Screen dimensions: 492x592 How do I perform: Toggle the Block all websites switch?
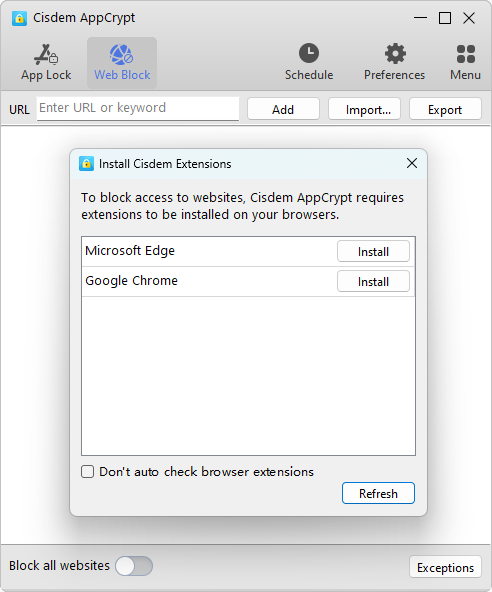point(134,566)
